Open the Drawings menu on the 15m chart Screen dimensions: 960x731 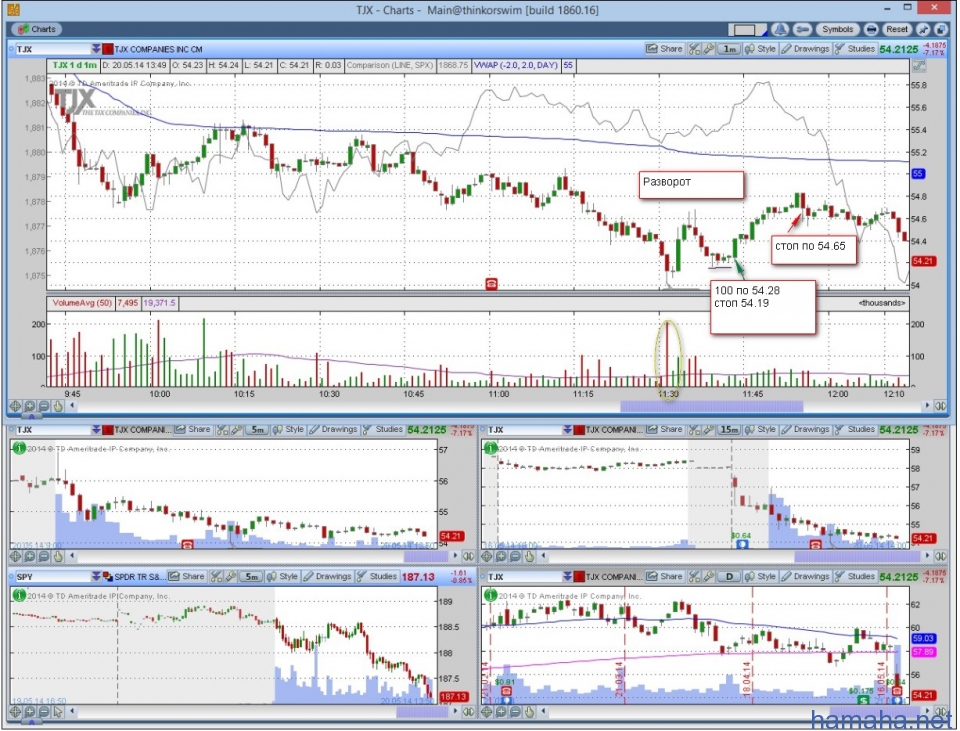click(x=805, y=430)
